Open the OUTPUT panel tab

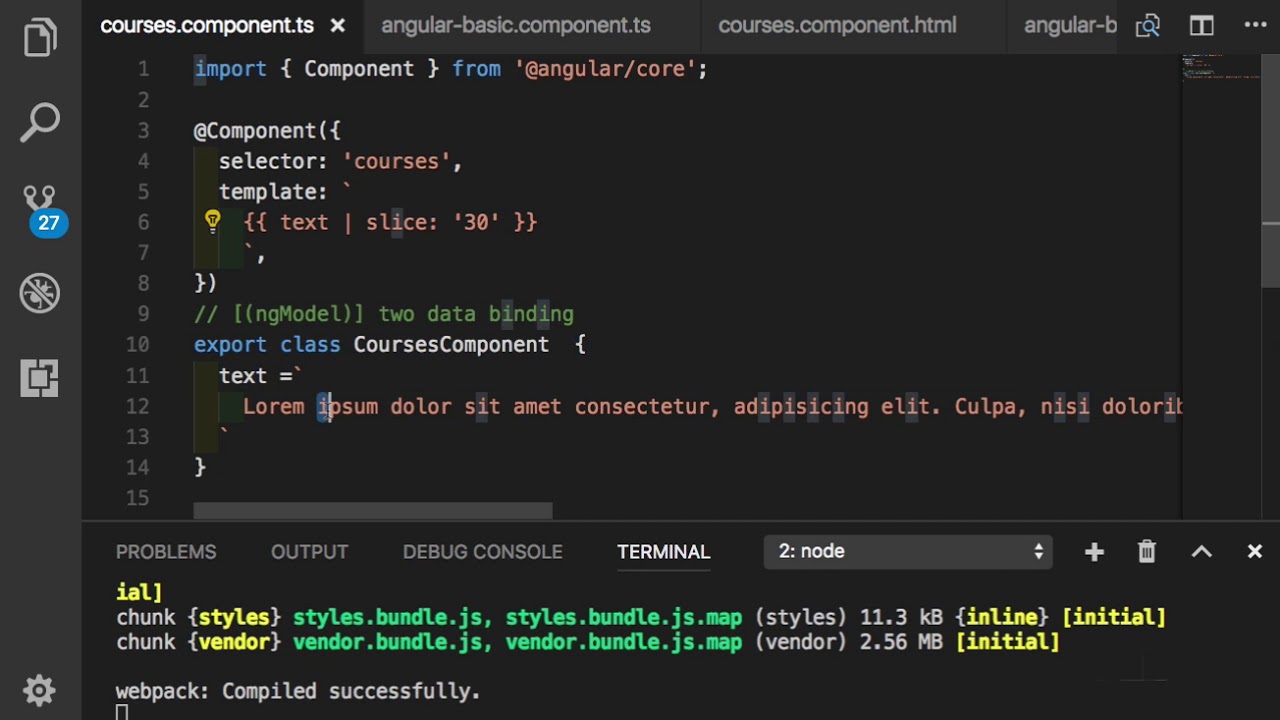309,552
